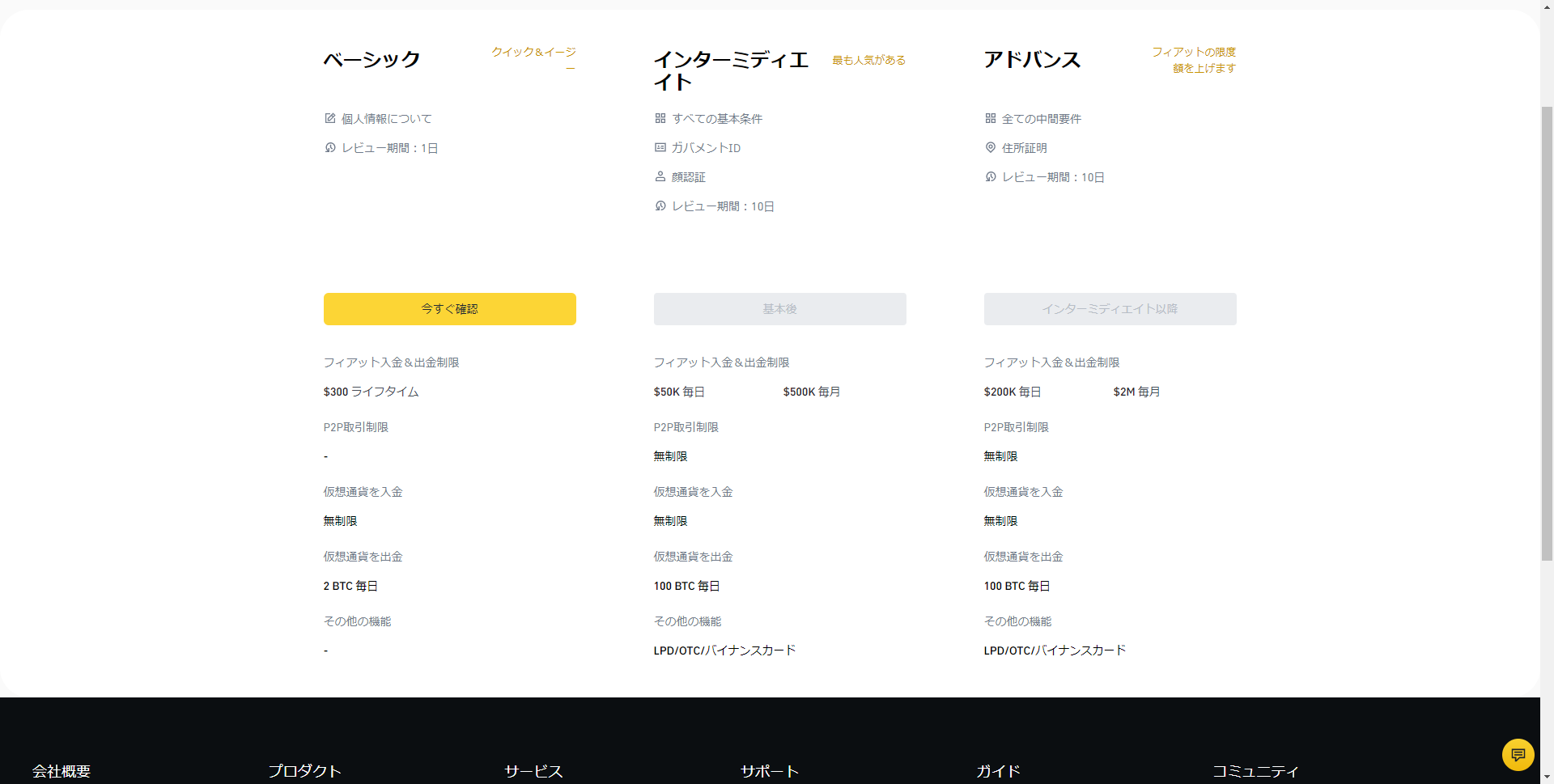This screenshot has height=784, width=1554.
Task: Click the ID card icon beside ガバメントID
Action: tap(660, 148)
